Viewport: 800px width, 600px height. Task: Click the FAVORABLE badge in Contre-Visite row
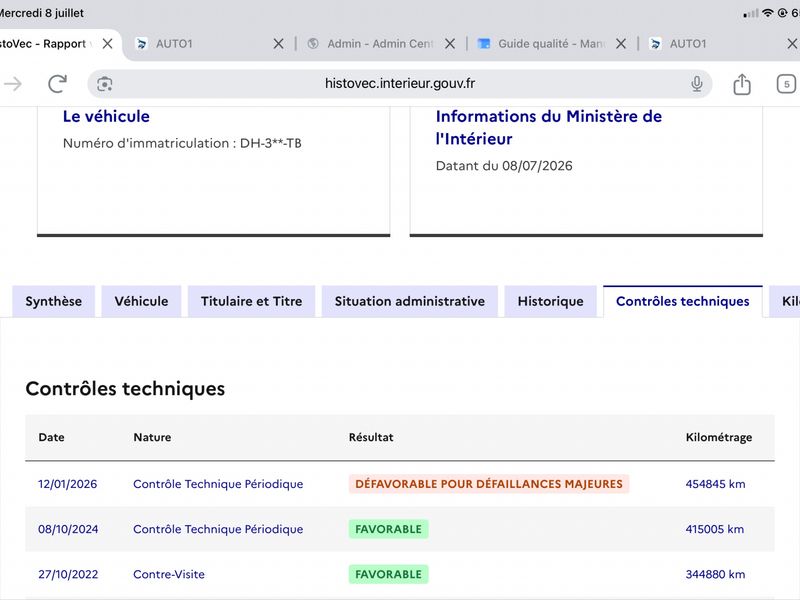388,574
